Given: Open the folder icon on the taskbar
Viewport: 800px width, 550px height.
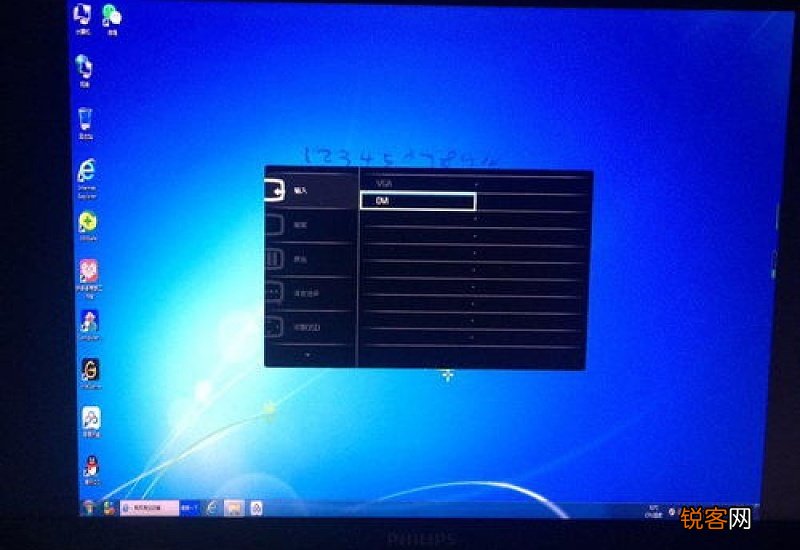Looking at the screenshot, I should tap(234, 508).
